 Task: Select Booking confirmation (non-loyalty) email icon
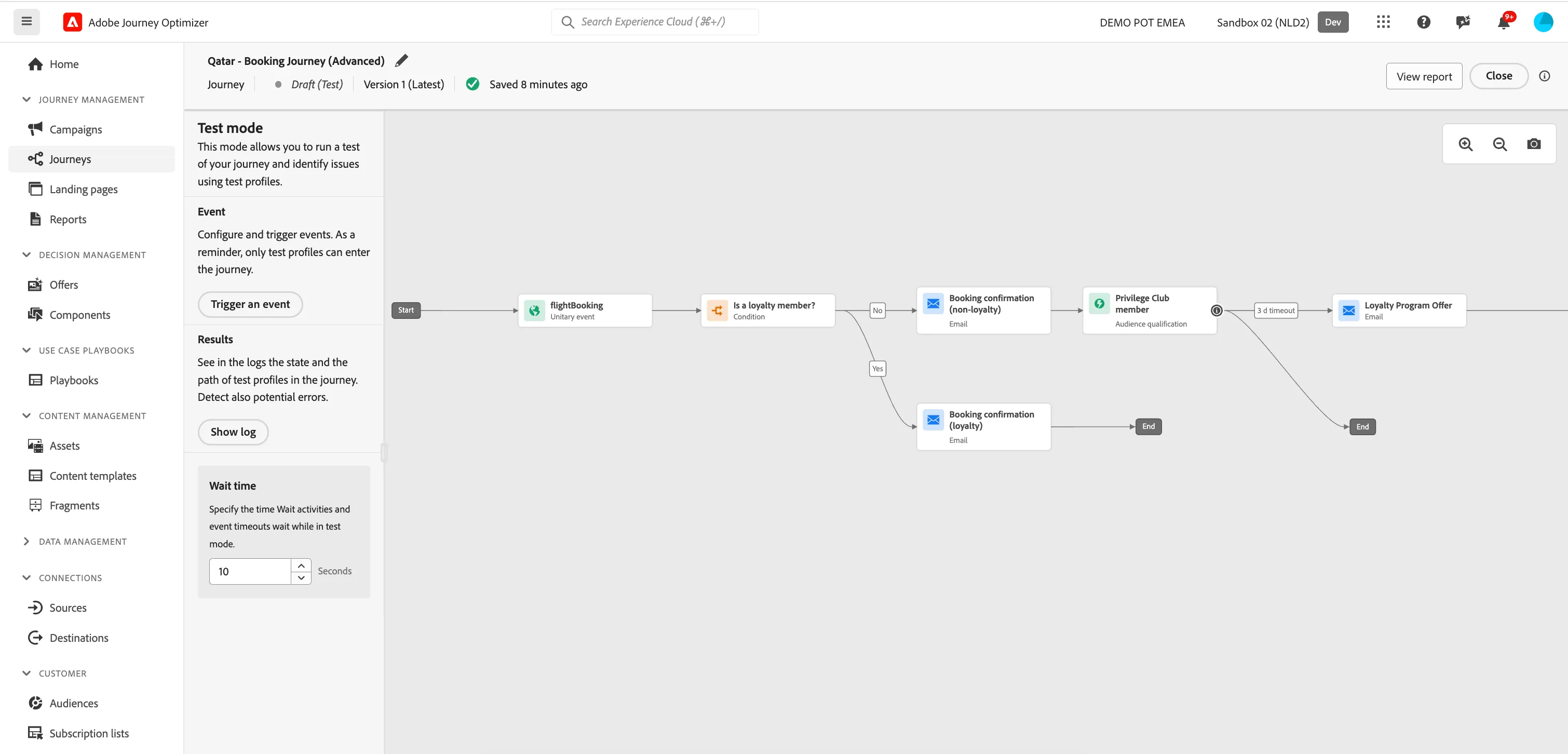click(933, 303)
